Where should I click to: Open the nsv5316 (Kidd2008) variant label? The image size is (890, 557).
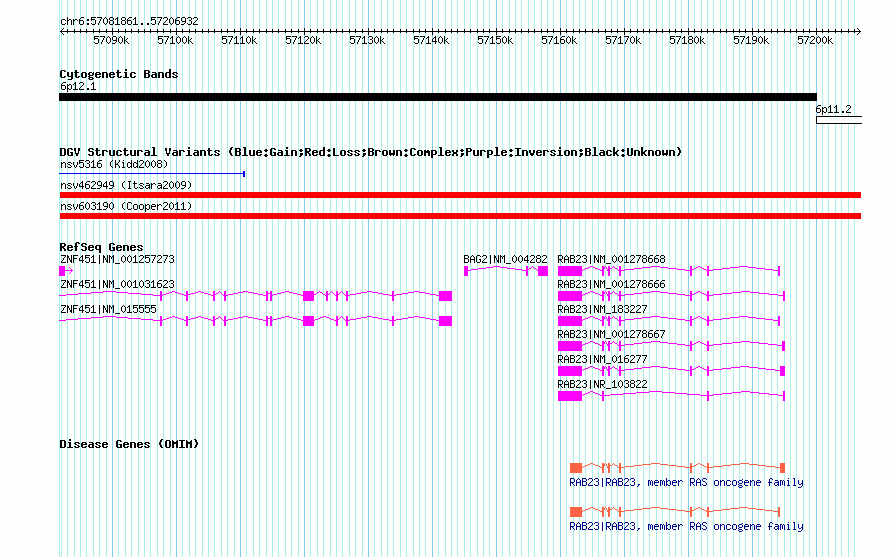(x=114, y=164)
